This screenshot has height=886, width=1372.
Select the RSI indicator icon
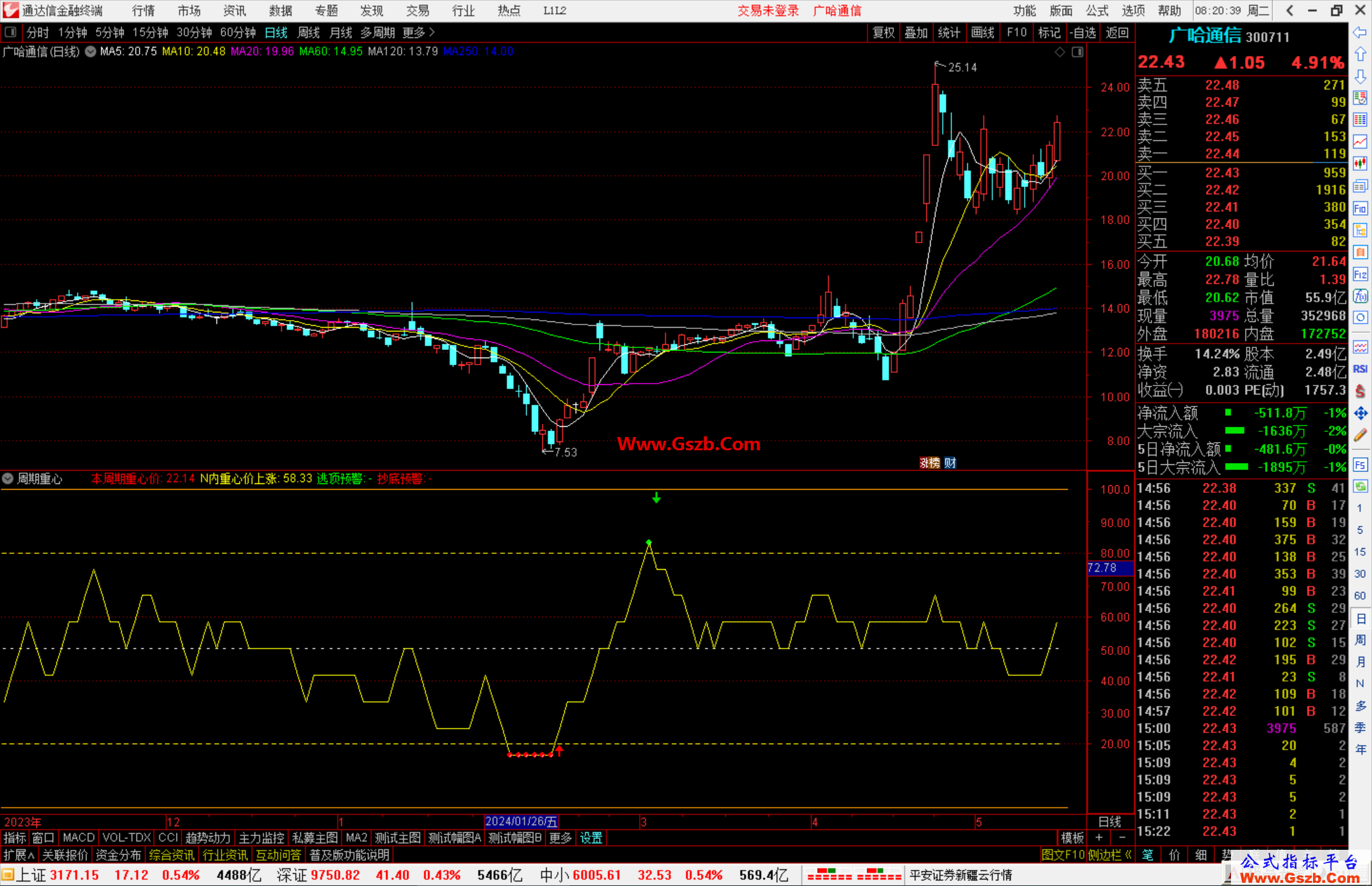[1360, 369]
